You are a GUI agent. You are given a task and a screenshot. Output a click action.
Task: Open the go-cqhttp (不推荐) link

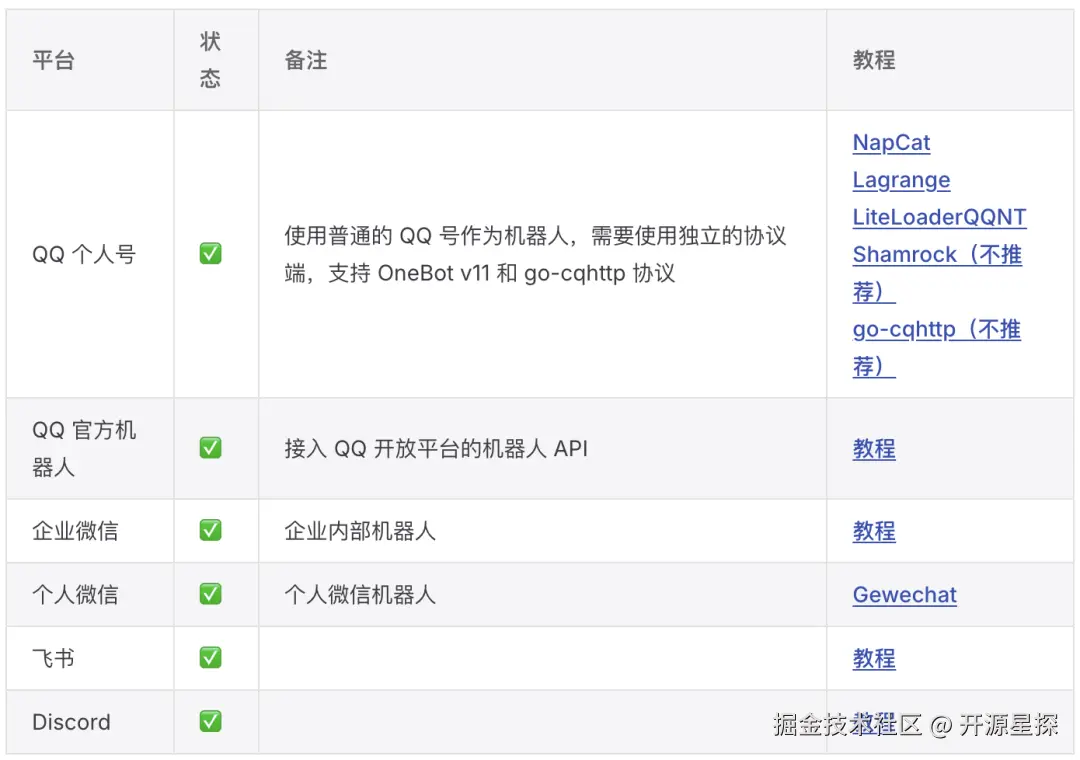[937, 347]
